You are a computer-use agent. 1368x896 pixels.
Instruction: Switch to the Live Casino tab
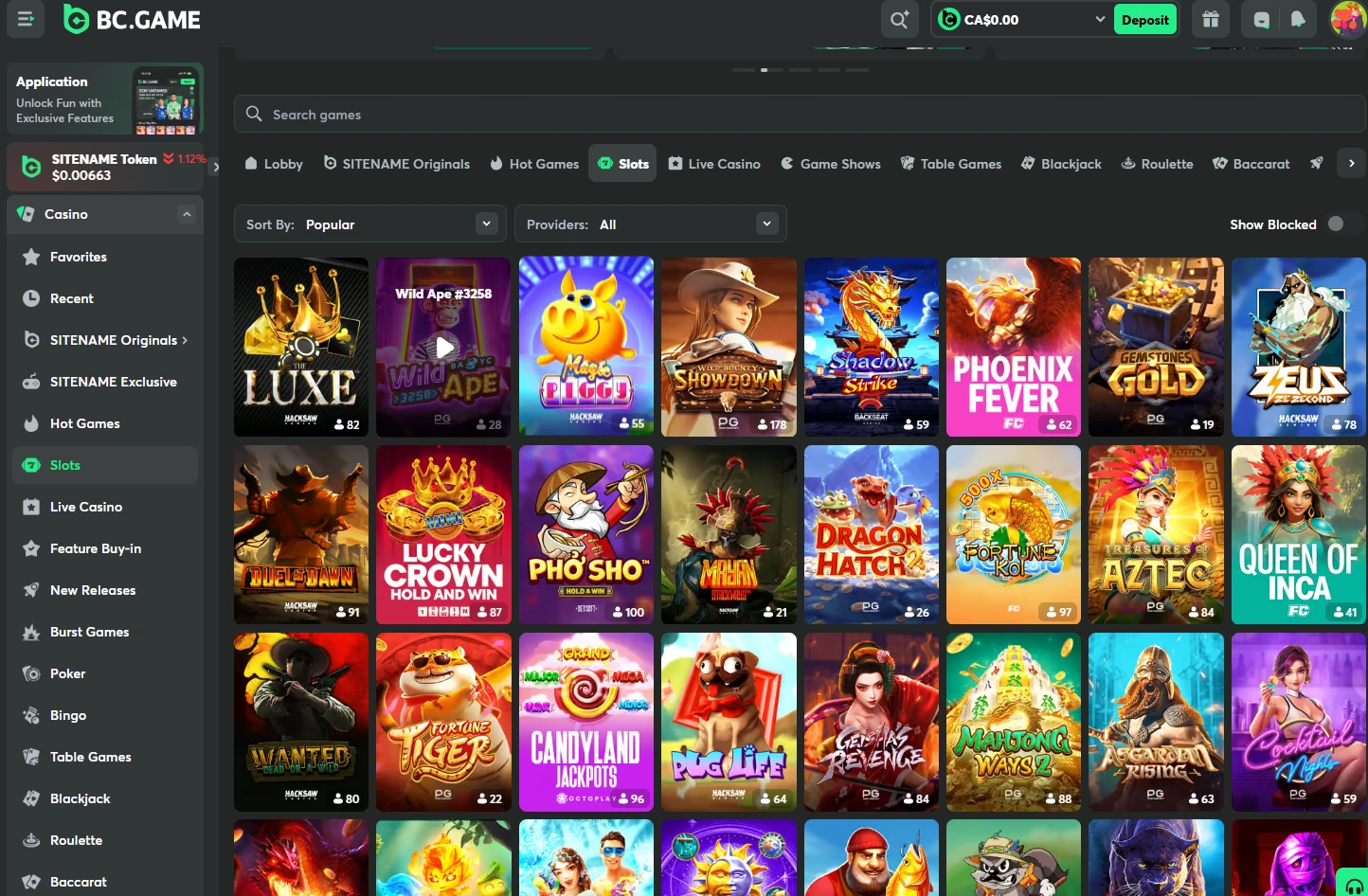[x=714, y=163]
